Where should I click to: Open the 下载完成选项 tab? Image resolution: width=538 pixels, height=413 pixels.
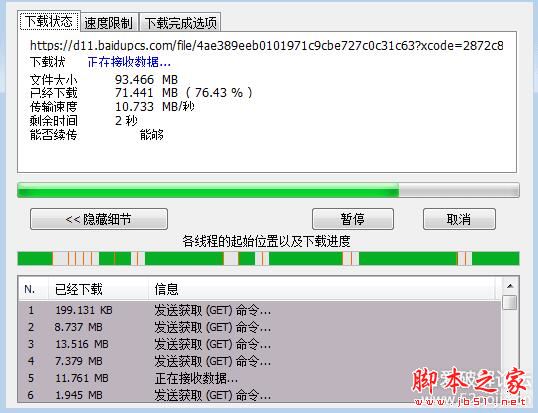[x=180, y=23]
